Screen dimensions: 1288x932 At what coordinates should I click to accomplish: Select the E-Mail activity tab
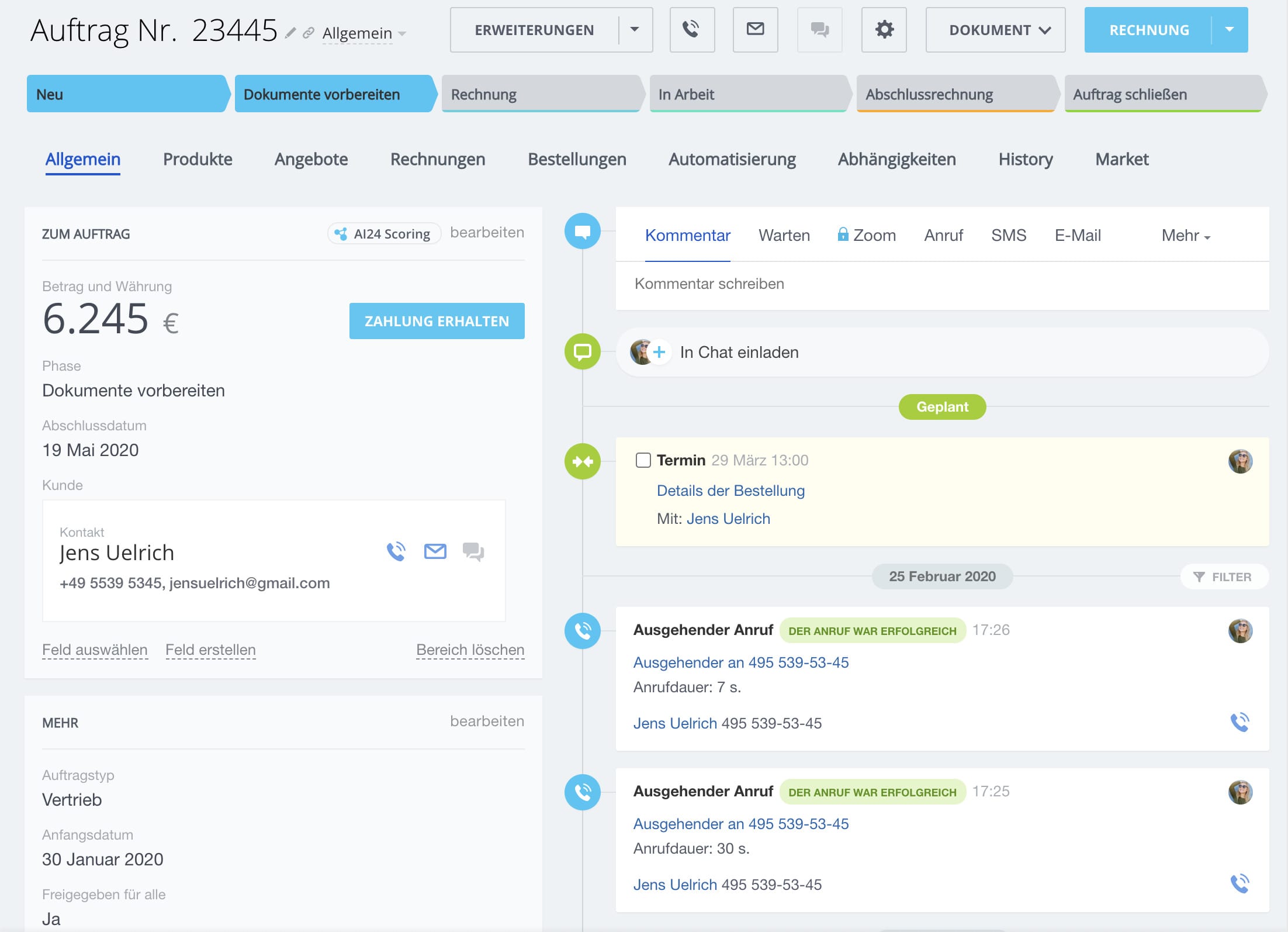click(1077, 236)
